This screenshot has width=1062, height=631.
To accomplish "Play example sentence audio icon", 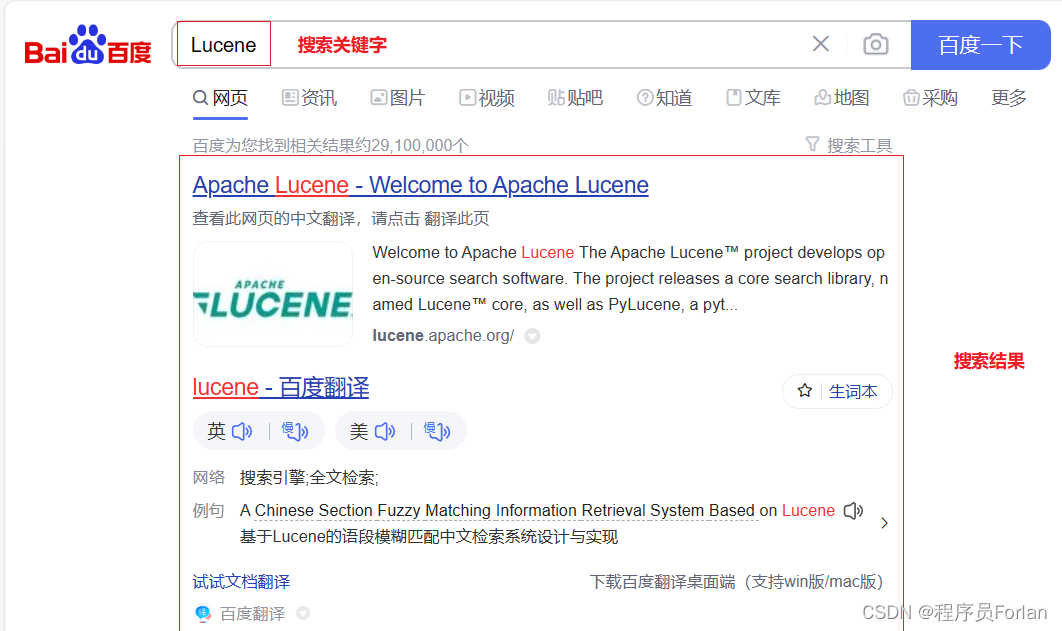I will 853,510.
